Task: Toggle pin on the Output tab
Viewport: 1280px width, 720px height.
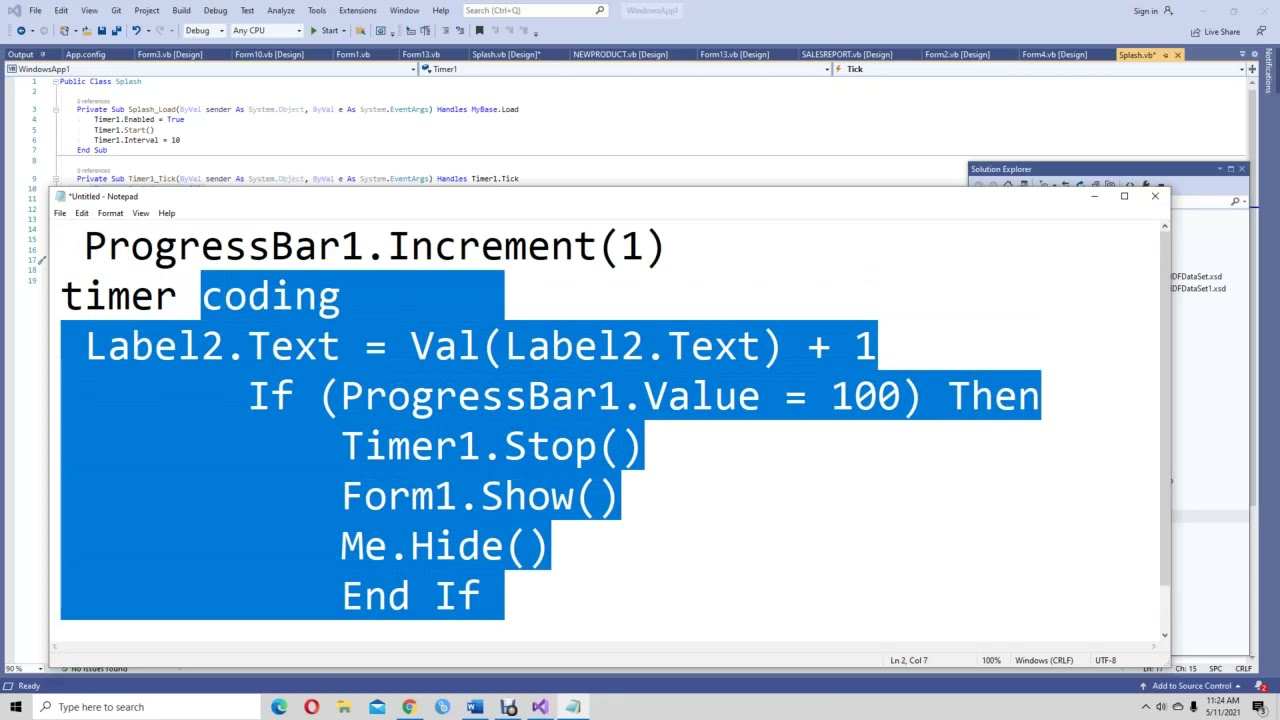Action: (41, 55)
